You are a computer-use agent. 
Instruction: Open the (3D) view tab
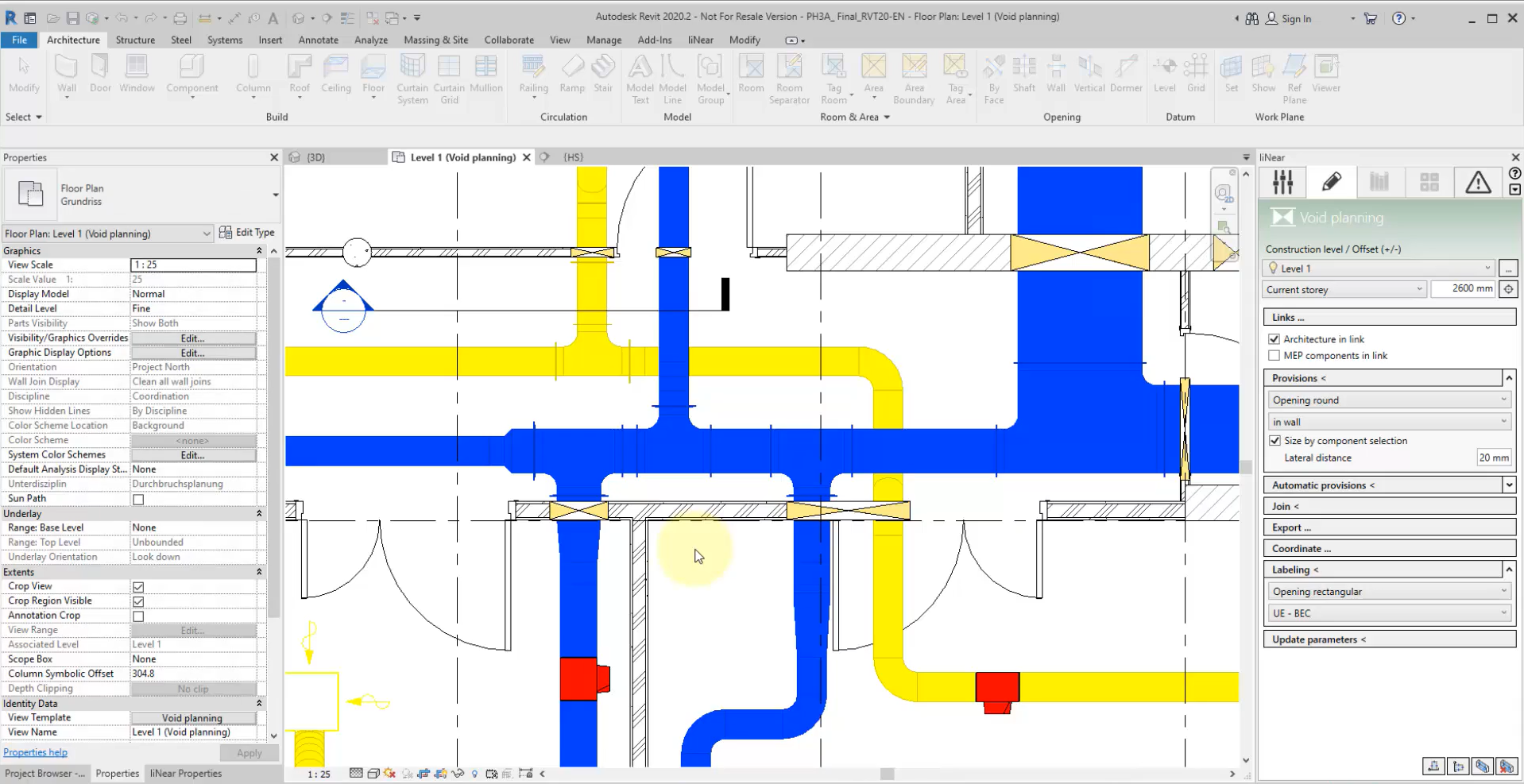click(x=315, y=157)
